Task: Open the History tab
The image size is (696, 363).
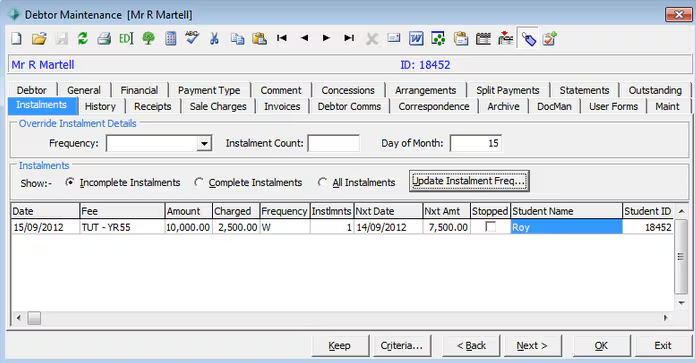Action: click(100, 107)
